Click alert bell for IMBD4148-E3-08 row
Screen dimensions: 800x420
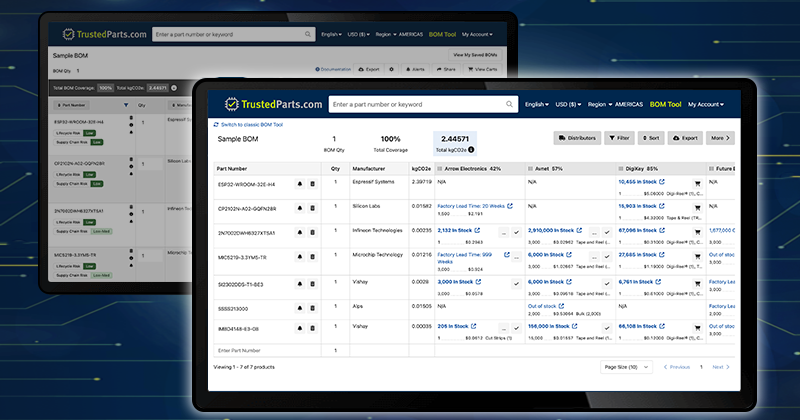point(300,328)
